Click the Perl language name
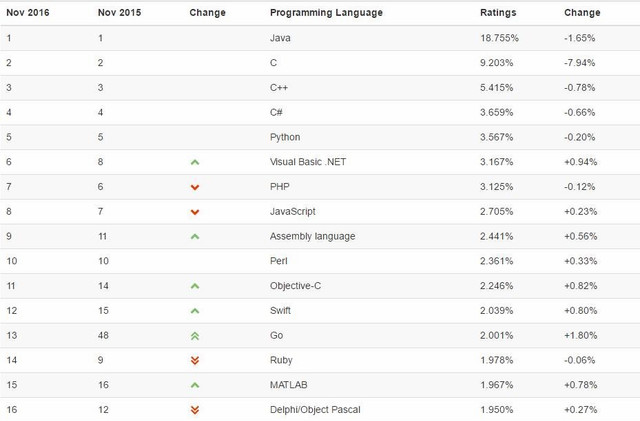The width and height of the screenshot is (640, 421). (x=280, y=261)
